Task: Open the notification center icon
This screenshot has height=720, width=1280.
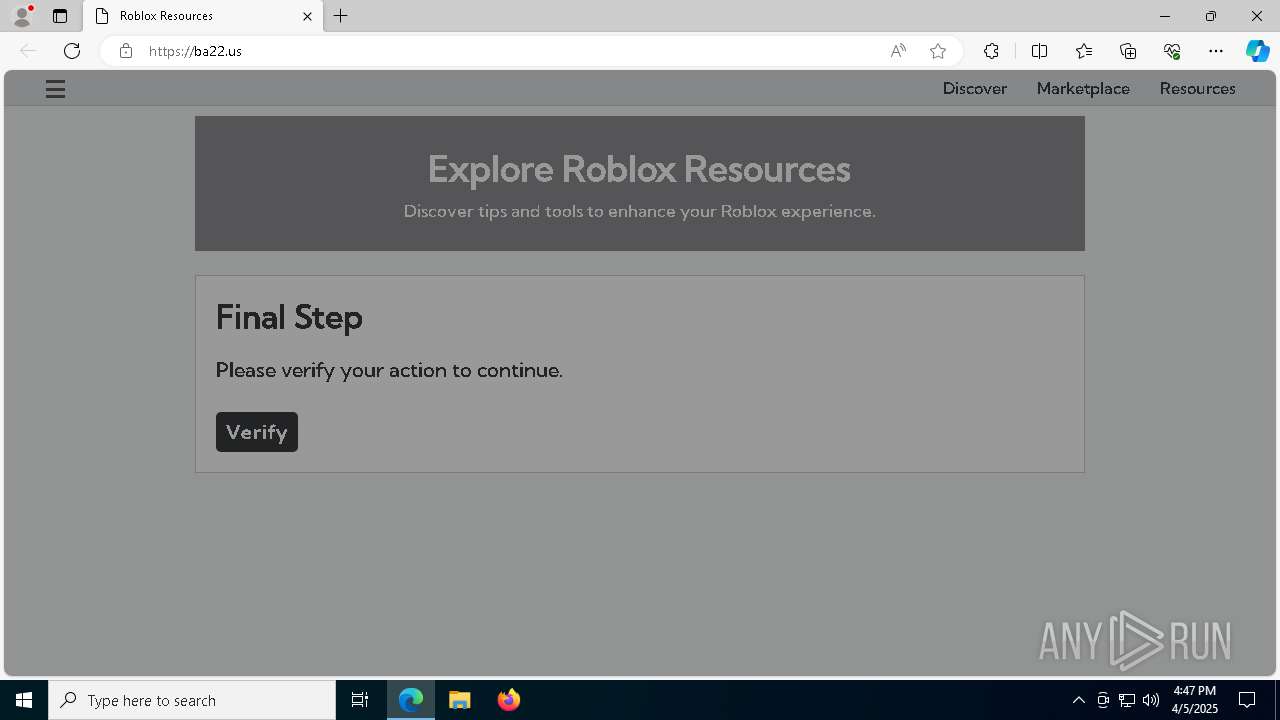Action: click(x=1247, y=700)
